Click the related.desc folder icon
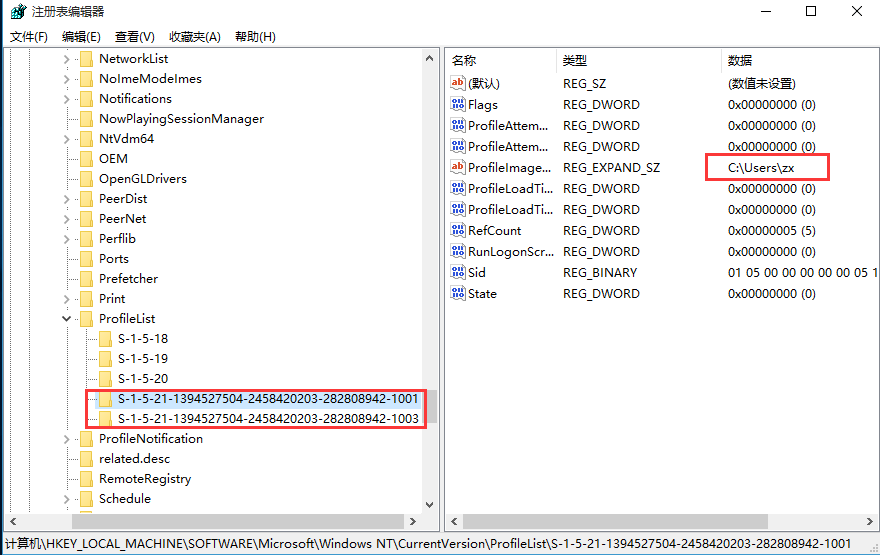Screen dimensions: 880x555 (86, 459)
